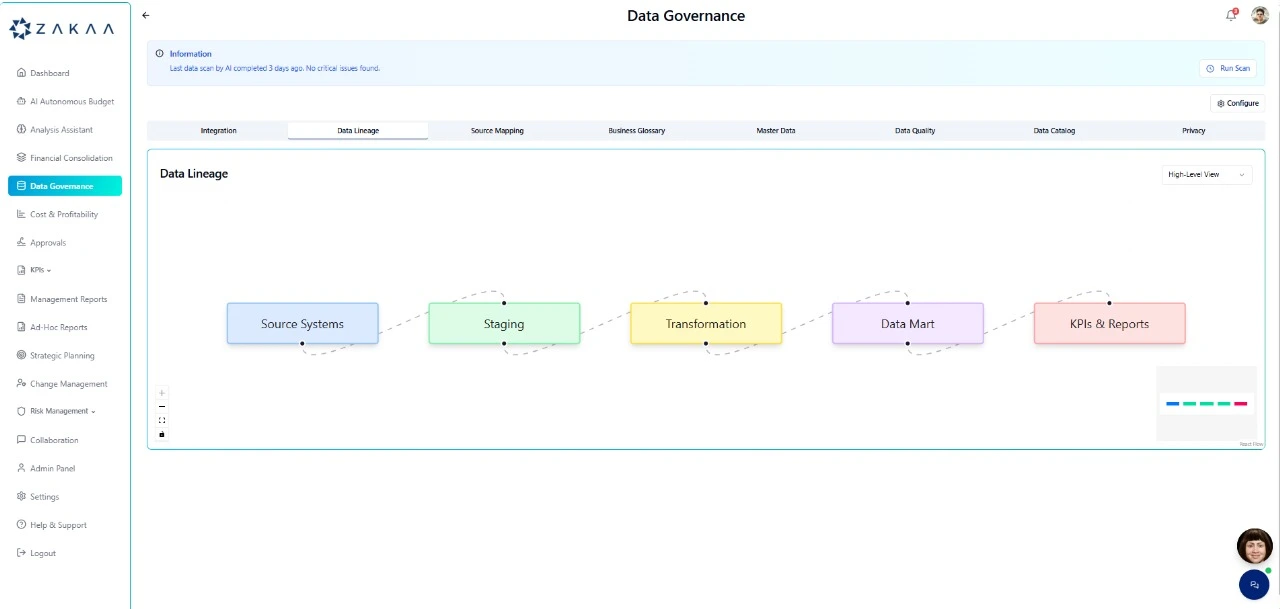
Task: Click the Configure button
Action: coord(1237,103)
